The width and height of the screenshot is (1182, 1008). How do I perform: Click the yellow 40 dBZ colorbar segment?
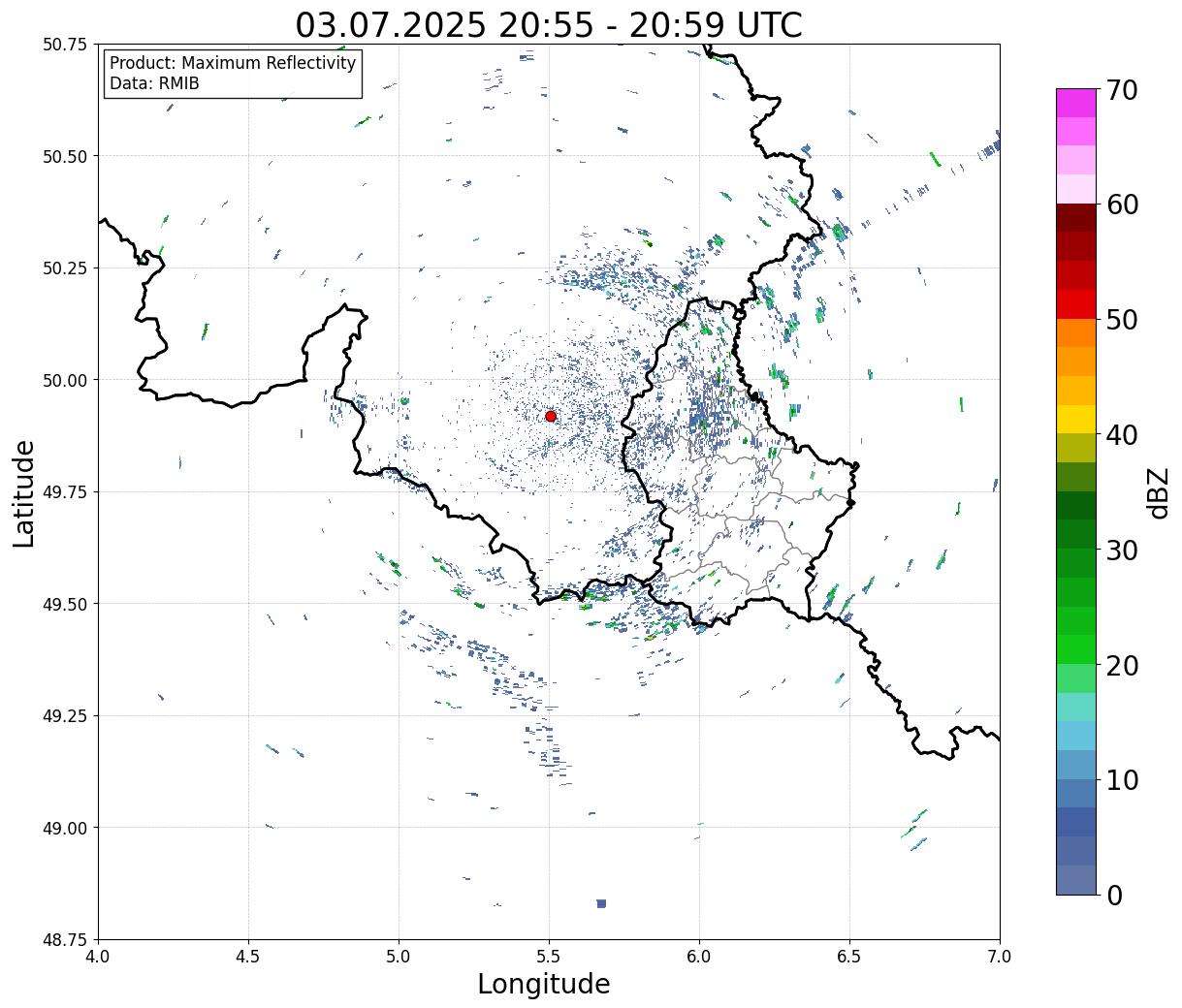point(1076,419)
